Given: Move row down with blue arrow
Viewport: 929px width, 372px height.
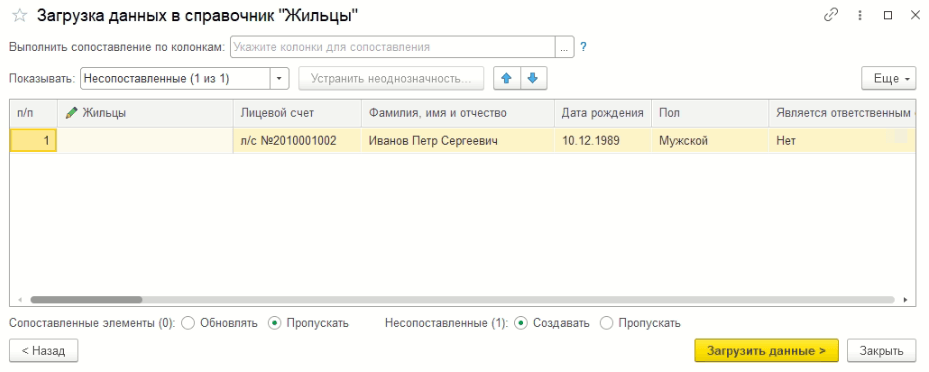Looking at the screenshot, I should [x=533, y=78].
